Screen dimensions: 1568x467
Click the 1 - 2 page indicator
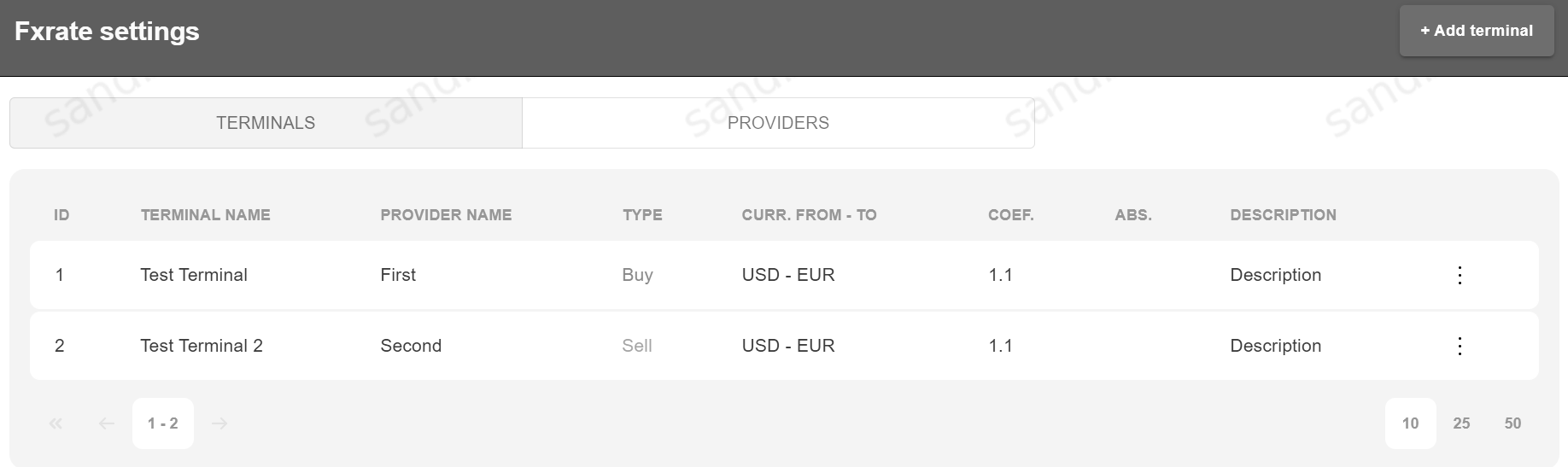coord(163,423)
